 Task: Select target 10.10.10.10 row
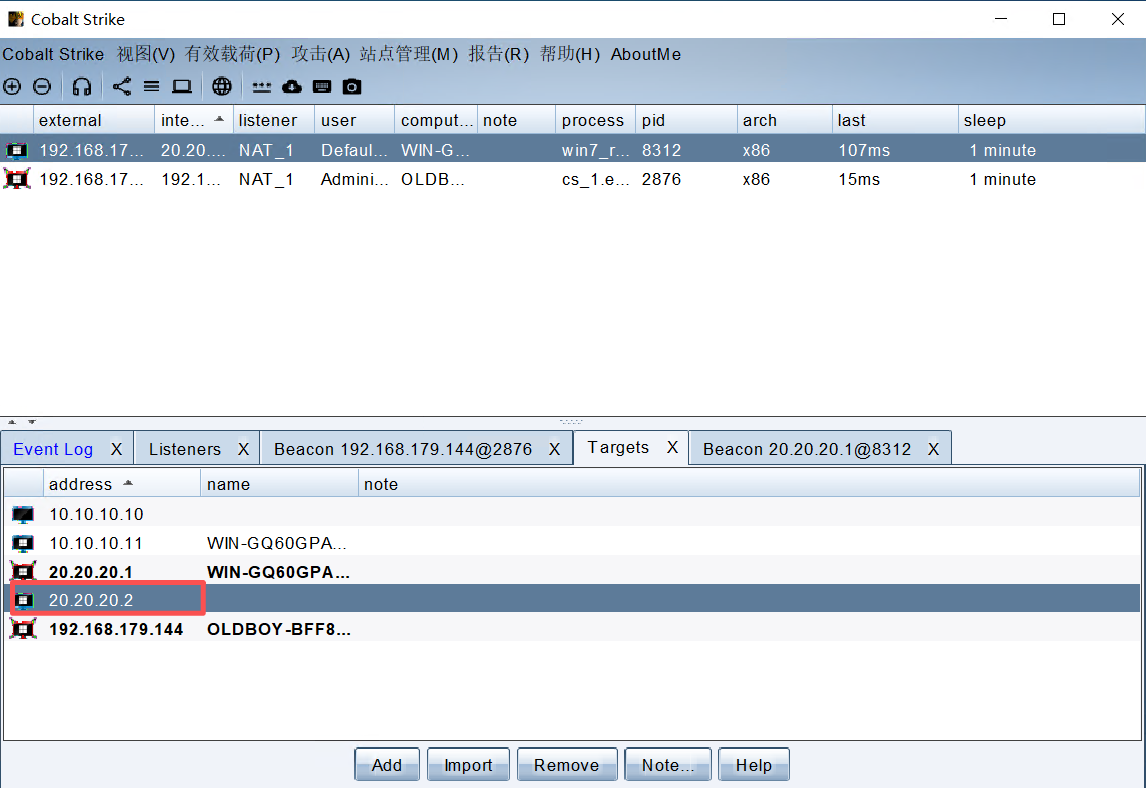pyautogui.click(x=572, y=515)
